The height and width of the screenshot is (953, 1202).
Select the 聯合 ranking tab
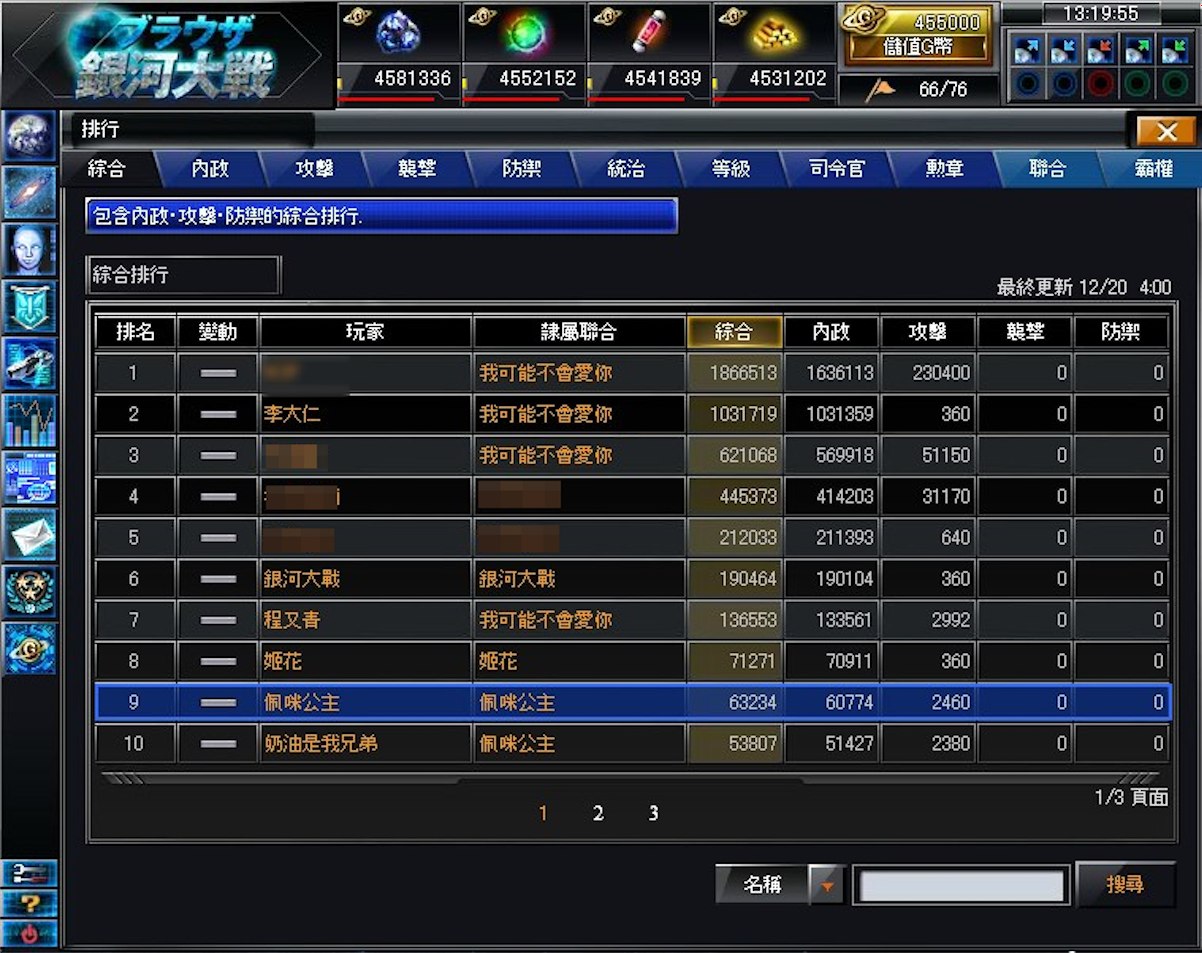pyautogui.click(x=1047, y=169)
